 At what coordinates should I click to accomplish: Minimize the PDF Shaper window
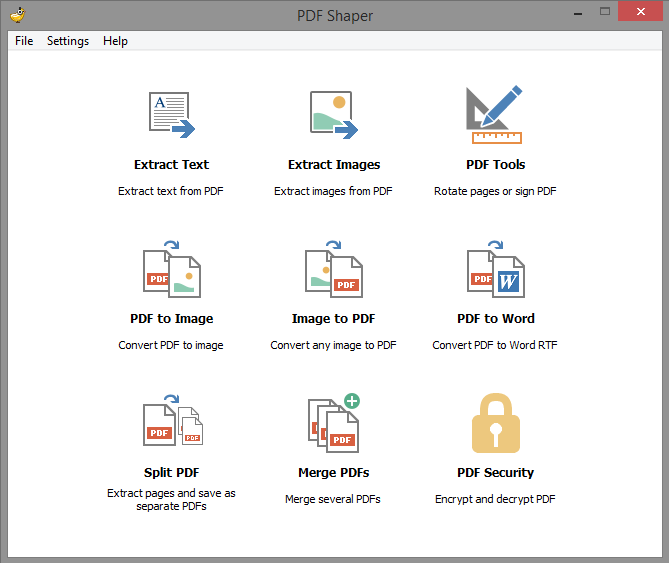pos(578,12)
